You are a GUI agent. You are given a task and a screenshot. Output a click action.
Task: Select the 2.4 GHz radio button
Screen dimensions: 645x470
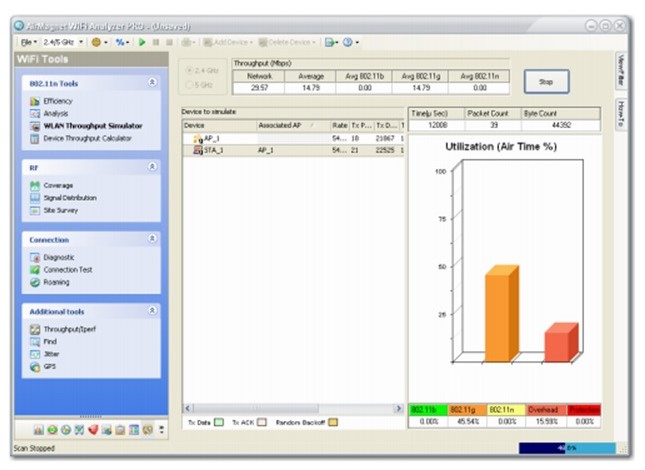[x=191, y=71]
